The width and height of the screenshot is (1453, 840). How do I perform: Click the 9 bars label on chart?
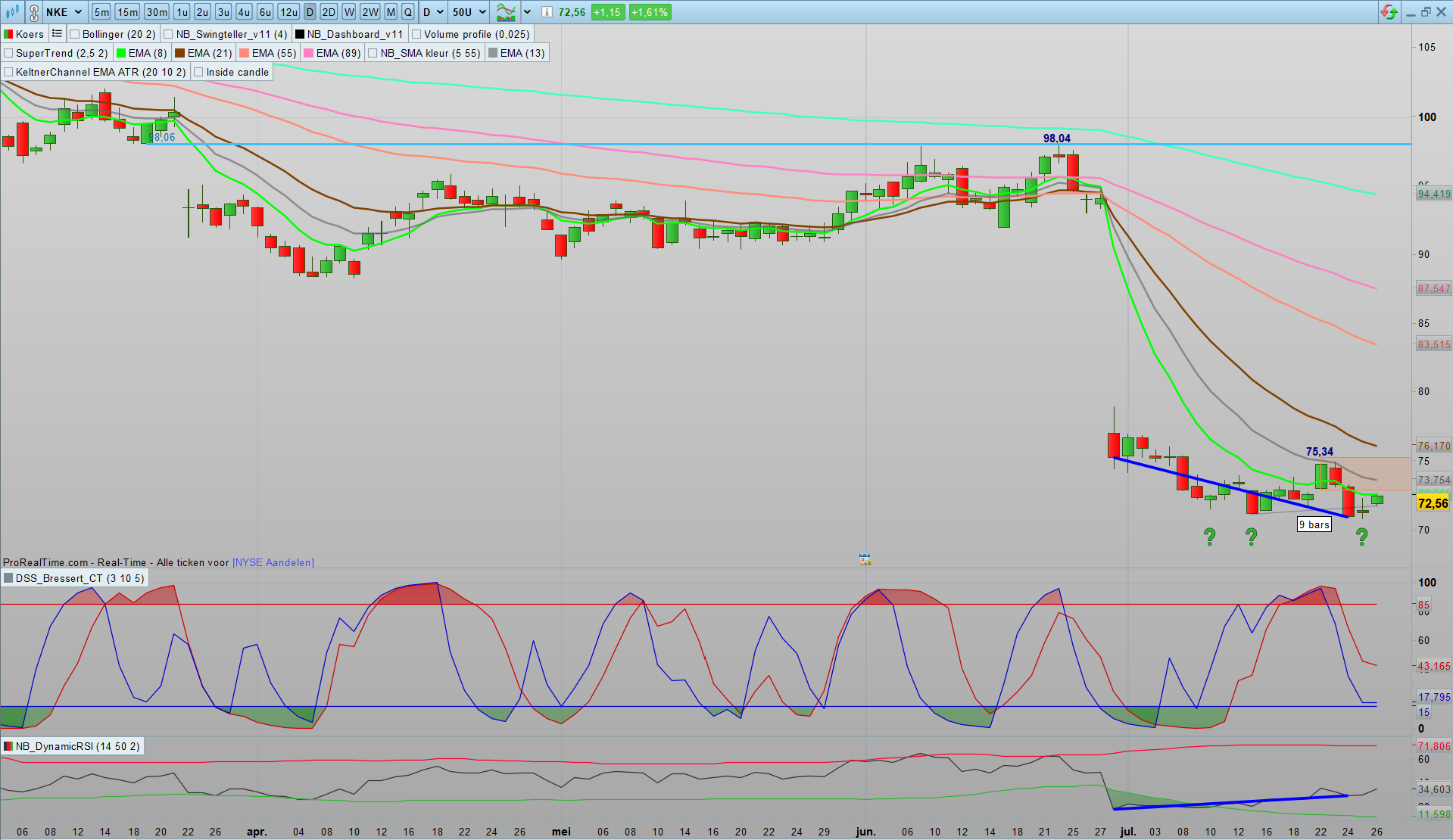point(1314,524)
